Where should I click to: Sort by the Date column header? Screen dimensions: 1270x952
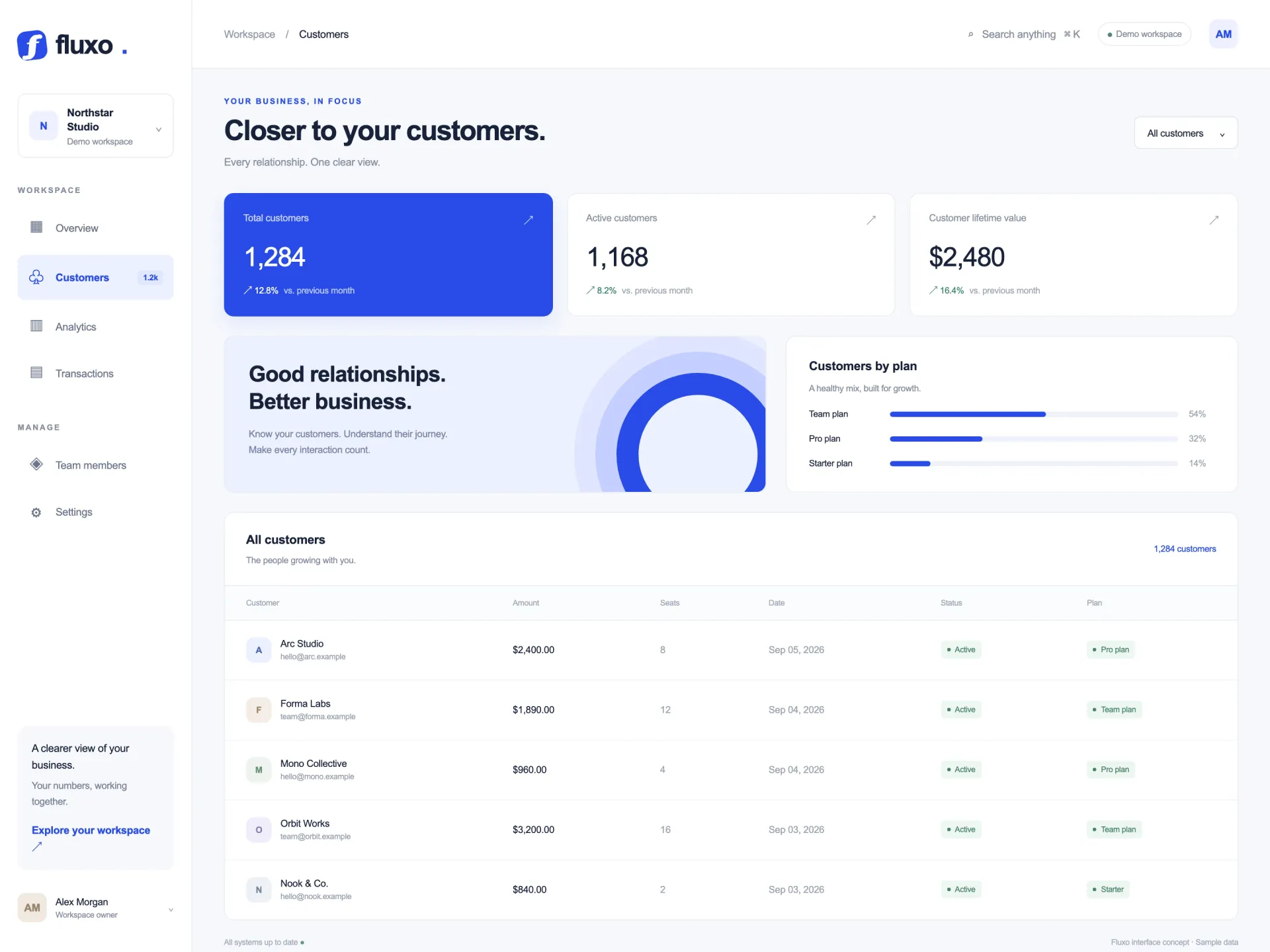click(x=777, y=603)
